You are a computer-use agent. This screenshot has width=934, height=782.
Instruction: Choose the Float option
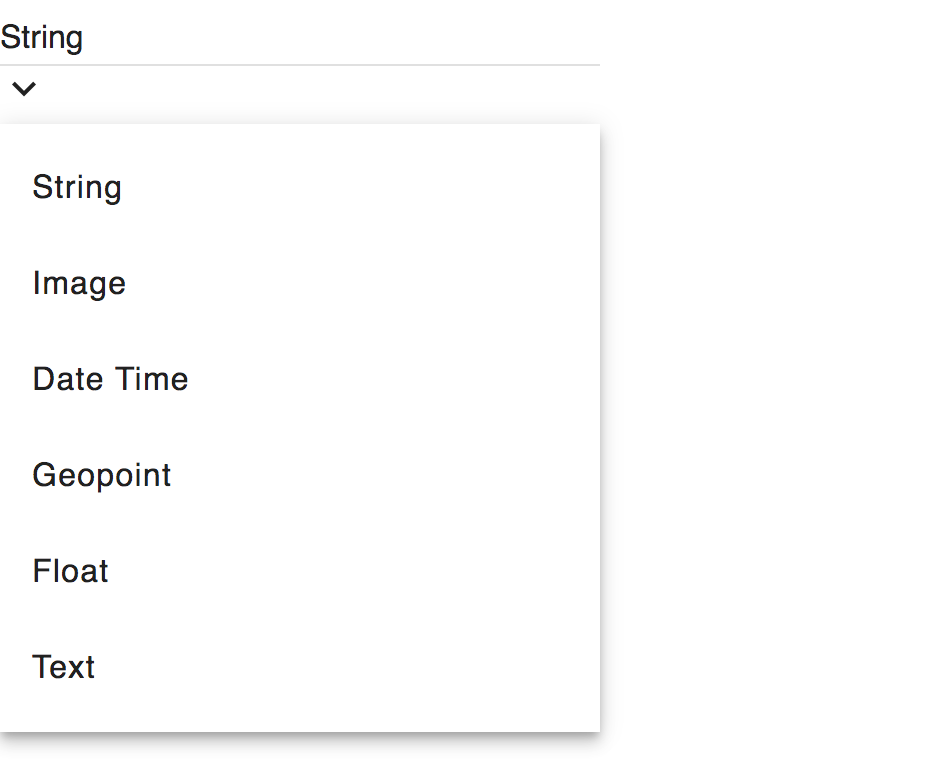(70, 571)
